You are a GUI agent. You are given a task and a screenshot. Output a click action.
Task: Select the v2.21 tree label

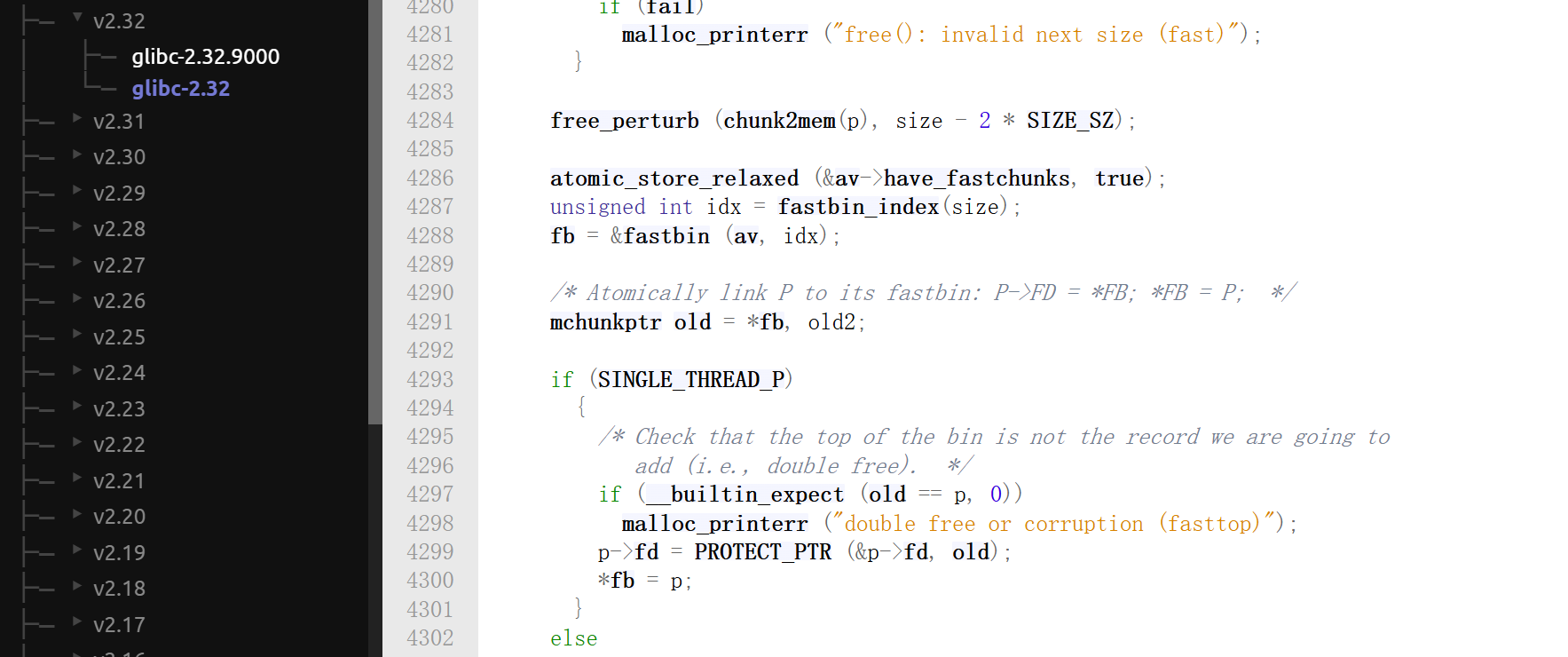point(119,481)
